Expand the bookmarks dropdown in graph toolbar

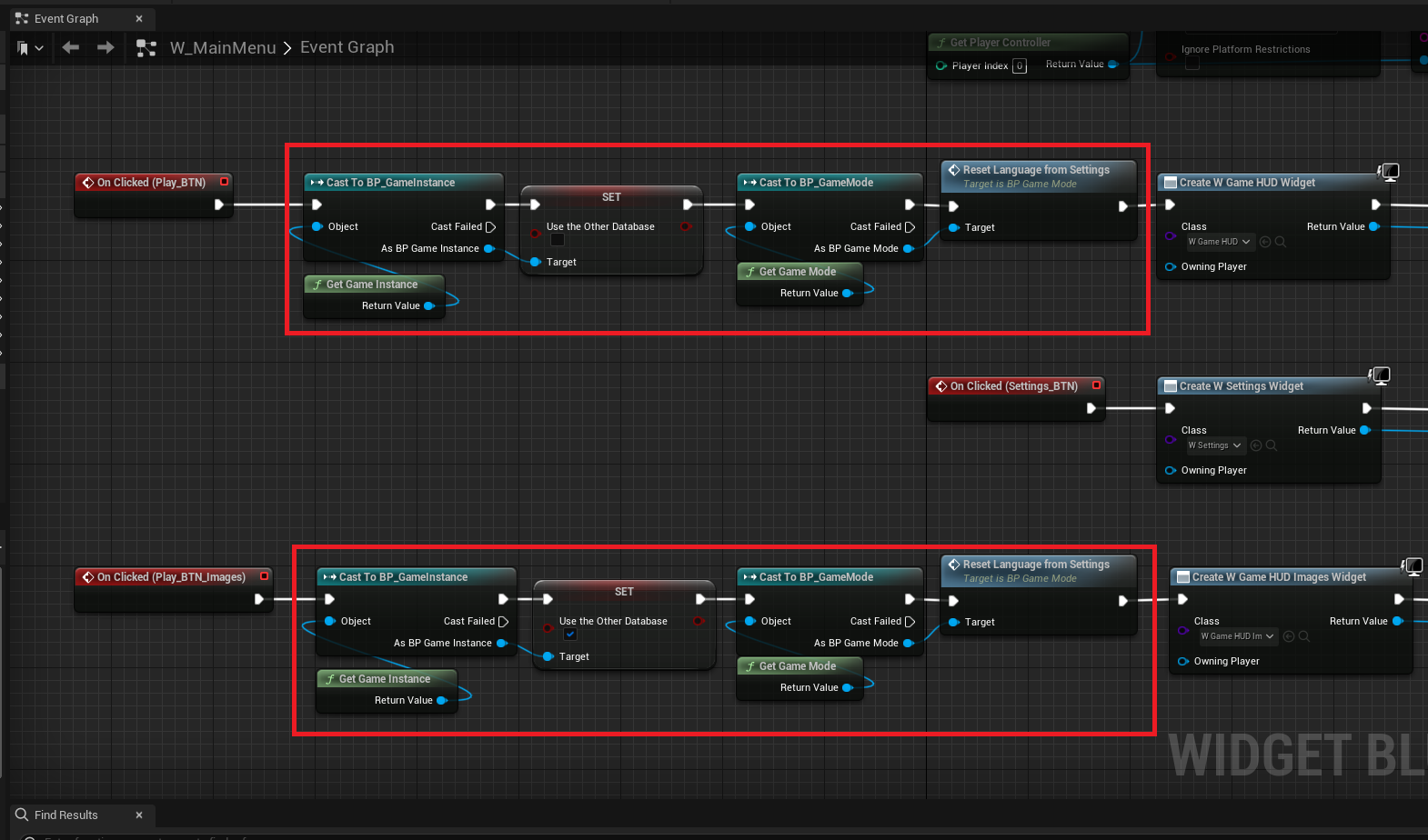30,48
